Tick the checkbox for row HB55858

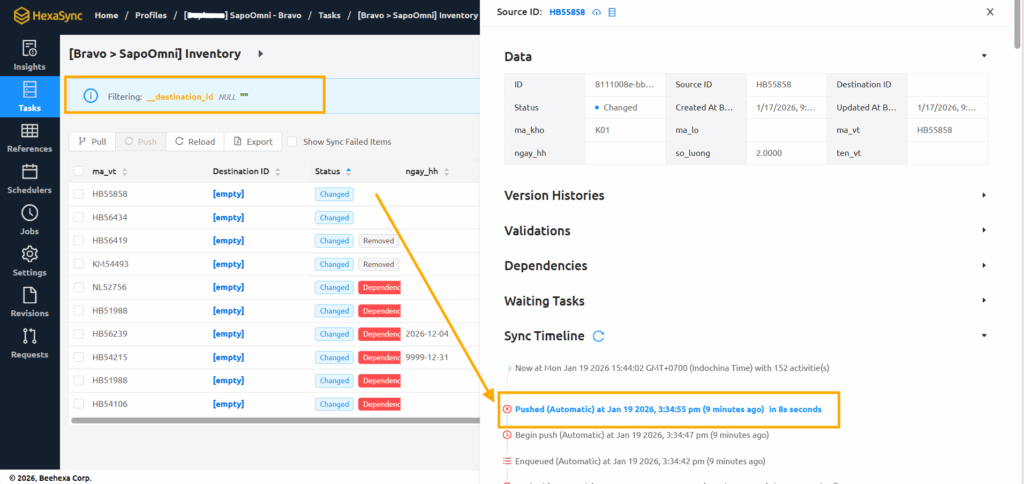pos(78,194)
